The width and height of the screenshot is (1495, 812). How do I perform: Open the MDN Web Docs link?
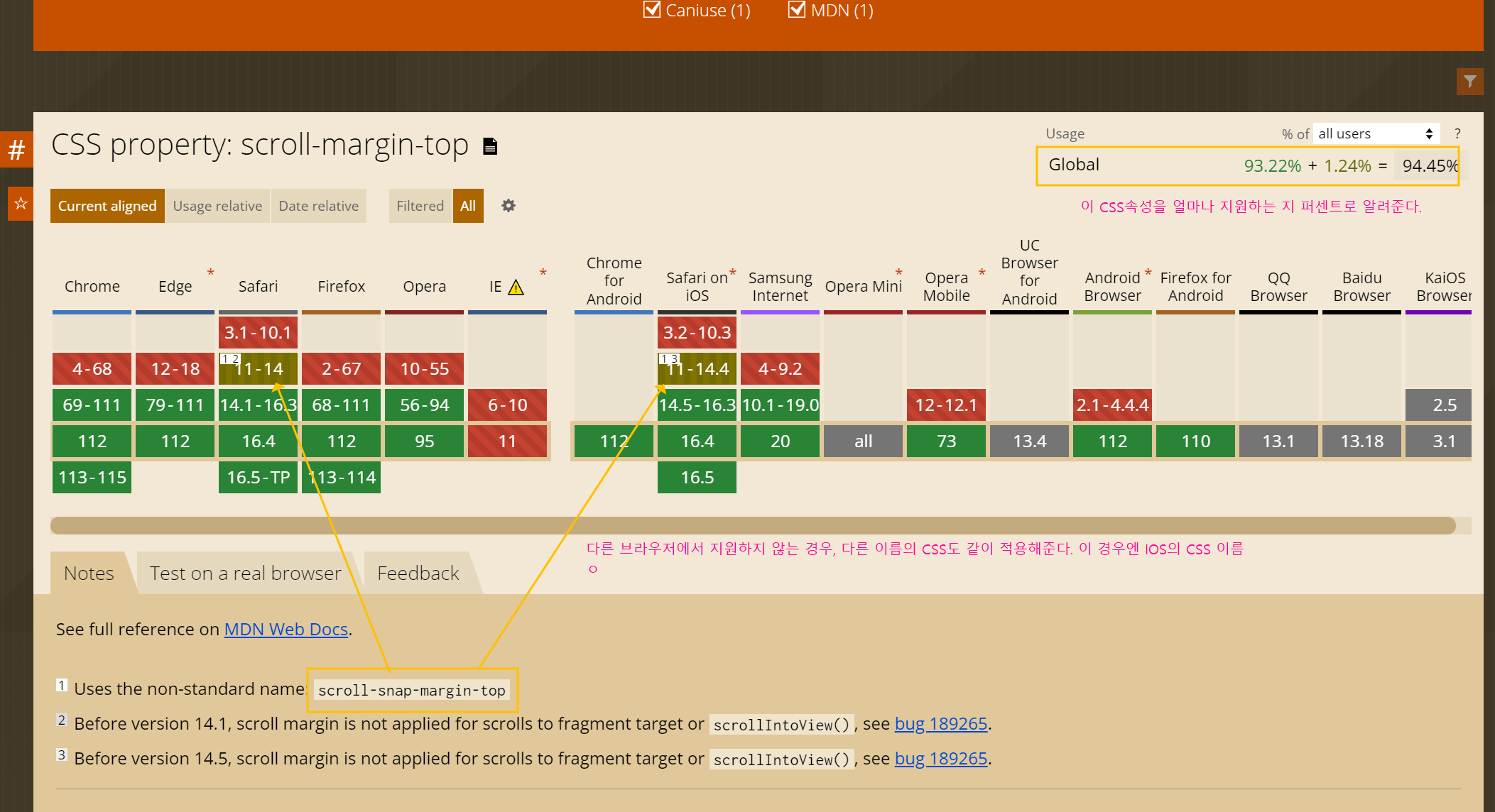[x=286, y=630]
